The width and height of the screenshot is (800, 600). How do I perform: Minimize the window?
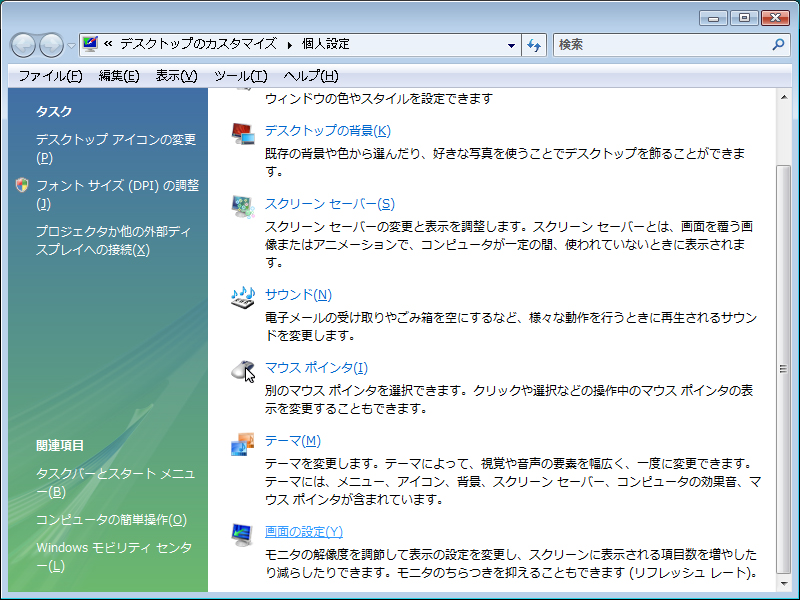point(713,18)
